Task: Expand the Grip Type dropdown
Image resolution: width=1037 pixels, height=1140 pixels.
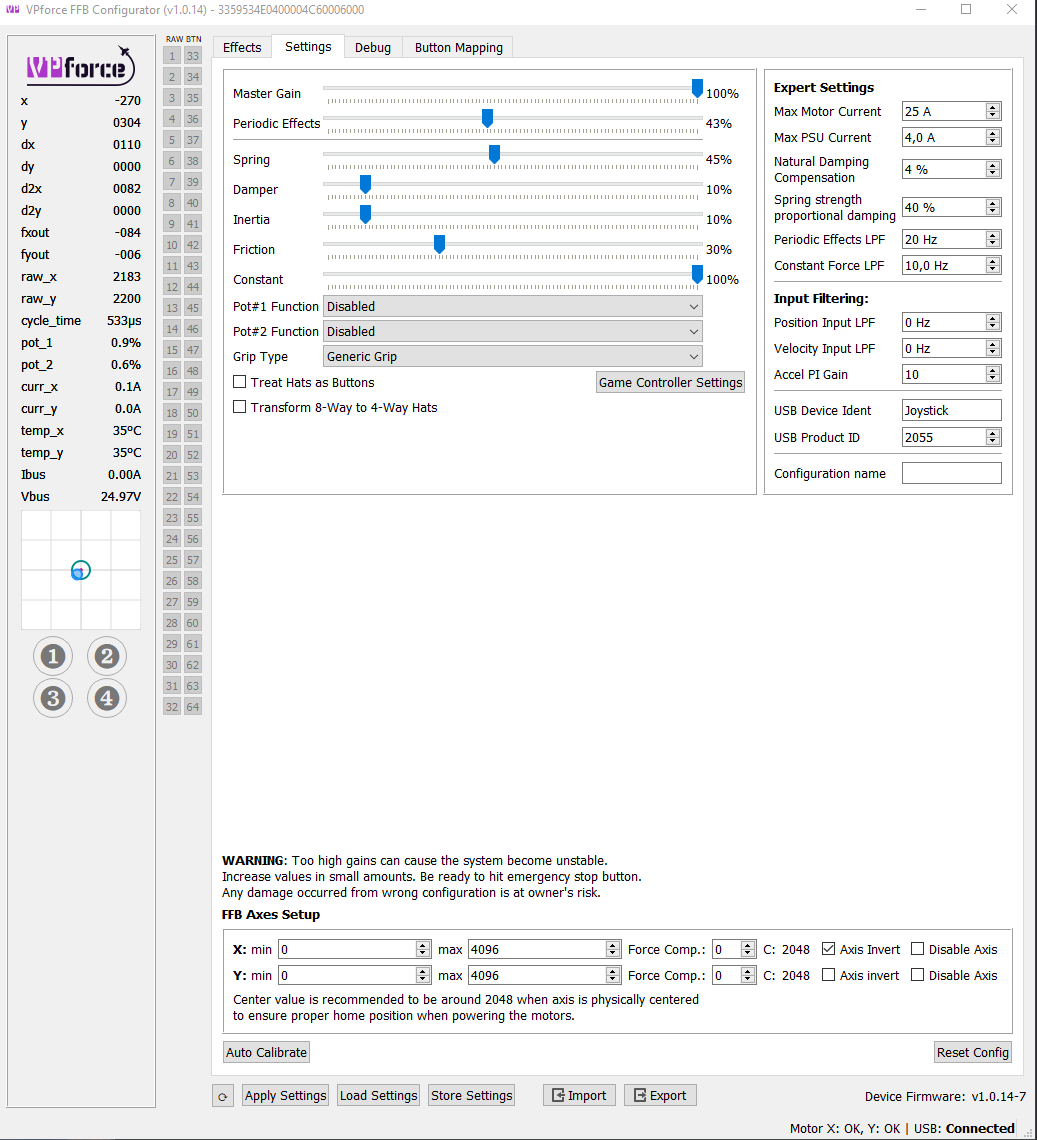Action: pos(512,357)
